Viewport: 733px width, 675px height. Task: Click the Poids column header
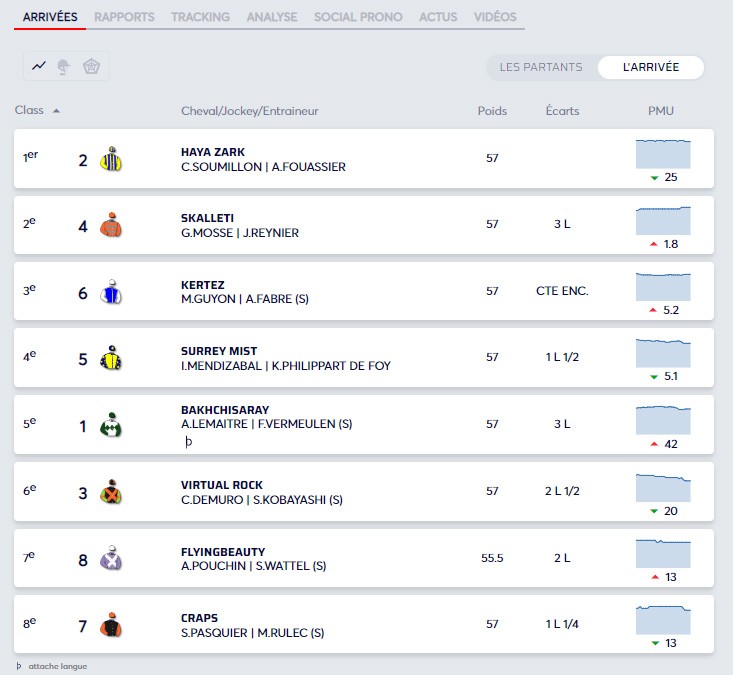coord(492,111)
